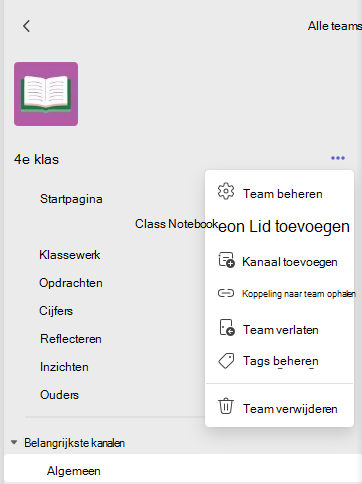Open Class Notebook item
The height and width of the screenshot is (484, 362).
click(176, 224)
